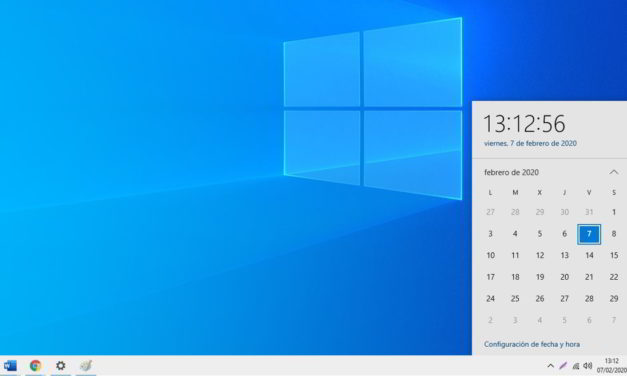Select day 13 in the calendar

click(565, 256)
